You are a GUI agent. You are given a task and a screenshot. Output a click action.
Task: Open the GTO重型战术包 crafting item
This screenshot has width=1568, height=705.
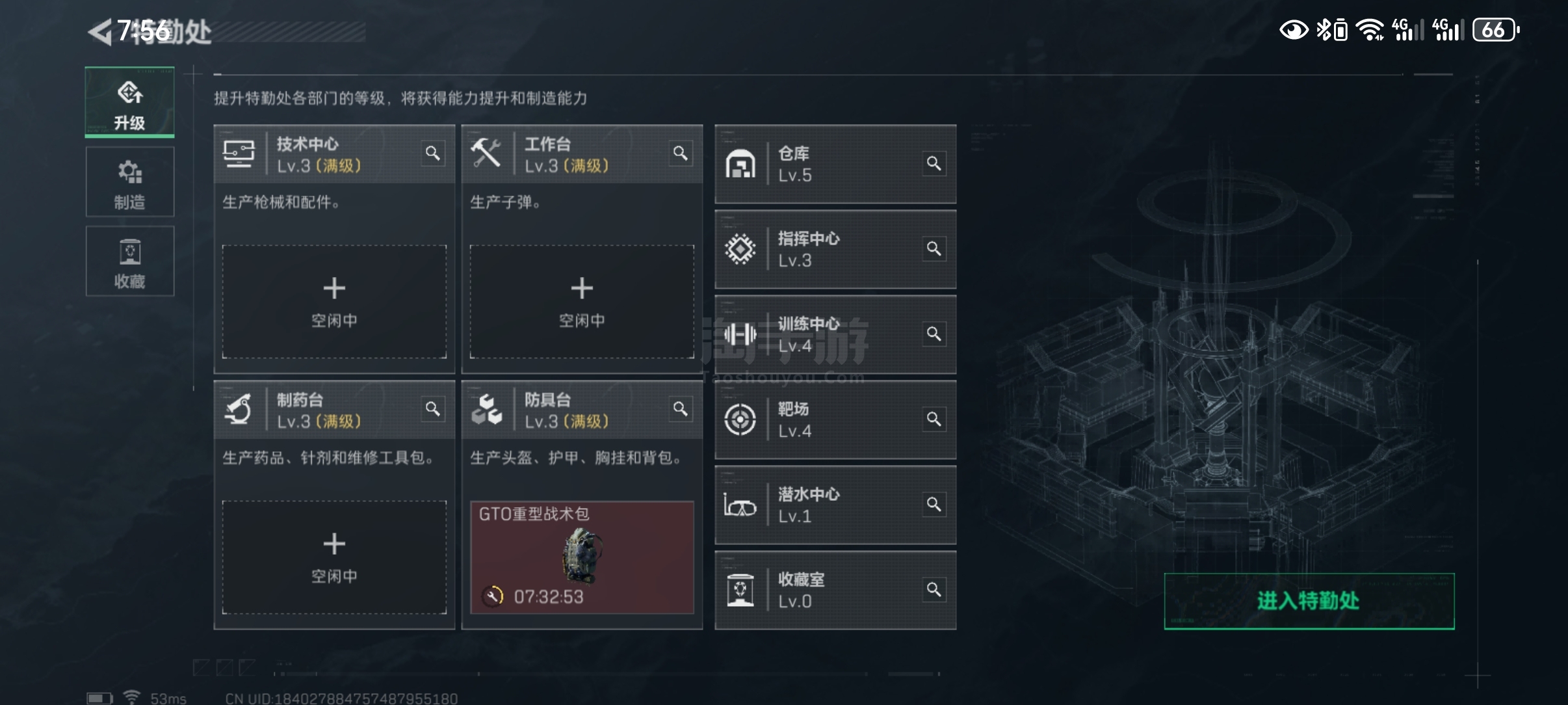[582, 557]
